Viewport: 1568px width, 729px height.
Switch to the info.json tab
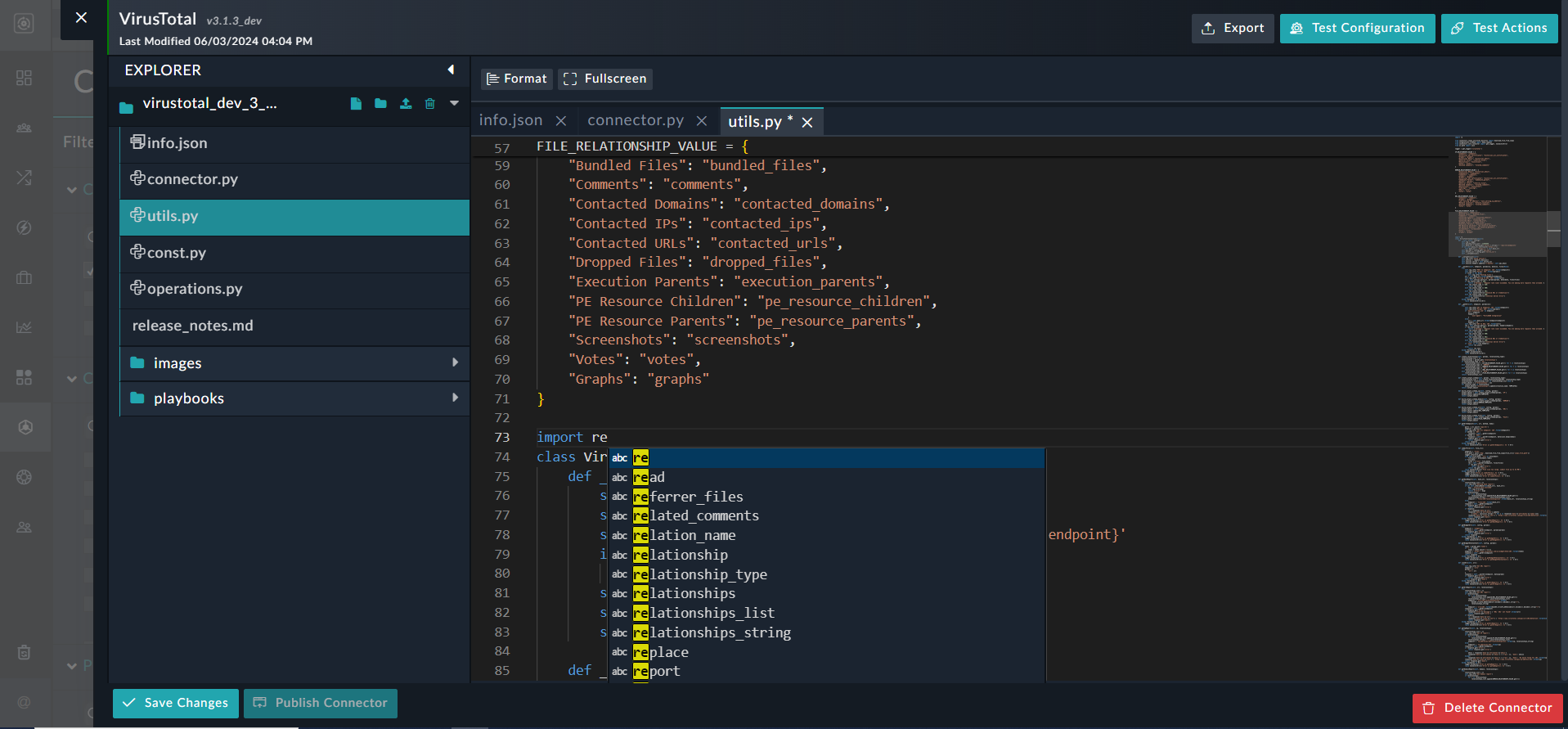point(510,120)
